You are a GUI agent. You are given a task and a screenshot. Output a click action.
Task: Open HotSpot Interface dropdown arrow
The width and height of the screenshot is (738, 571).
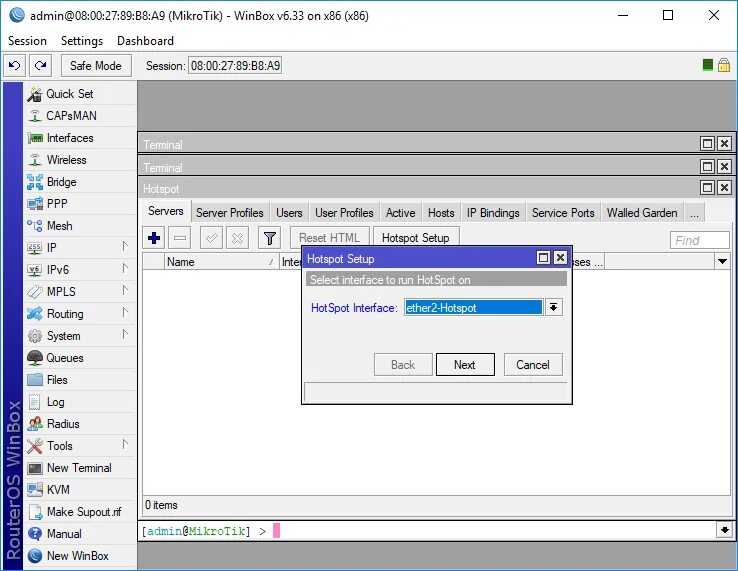click(x=554, y=308)
